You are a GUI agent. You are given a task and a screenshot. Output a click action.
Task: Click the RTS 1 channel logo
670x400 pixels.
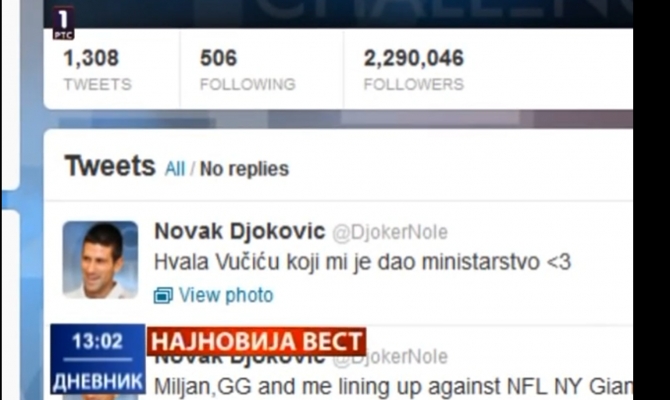63,24
